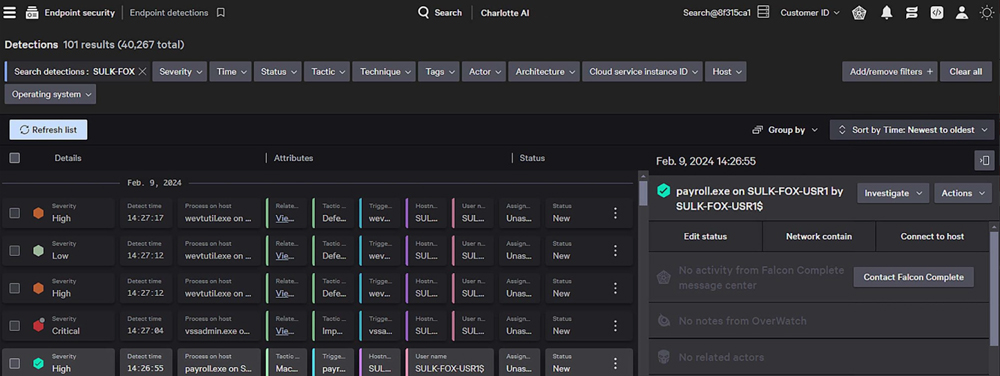This screenshot has width=1000, height=376.
Task: Click the Edit status tab
Action: pos(705,236)
